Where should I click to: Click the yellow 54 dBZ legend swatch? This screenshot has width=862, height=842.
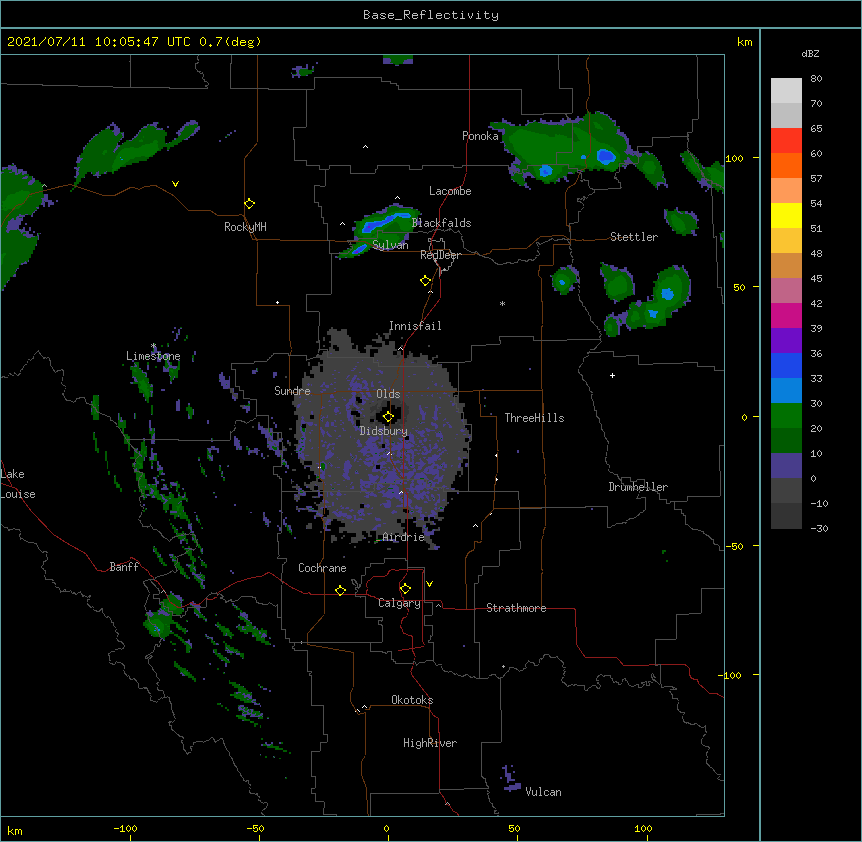786,215
